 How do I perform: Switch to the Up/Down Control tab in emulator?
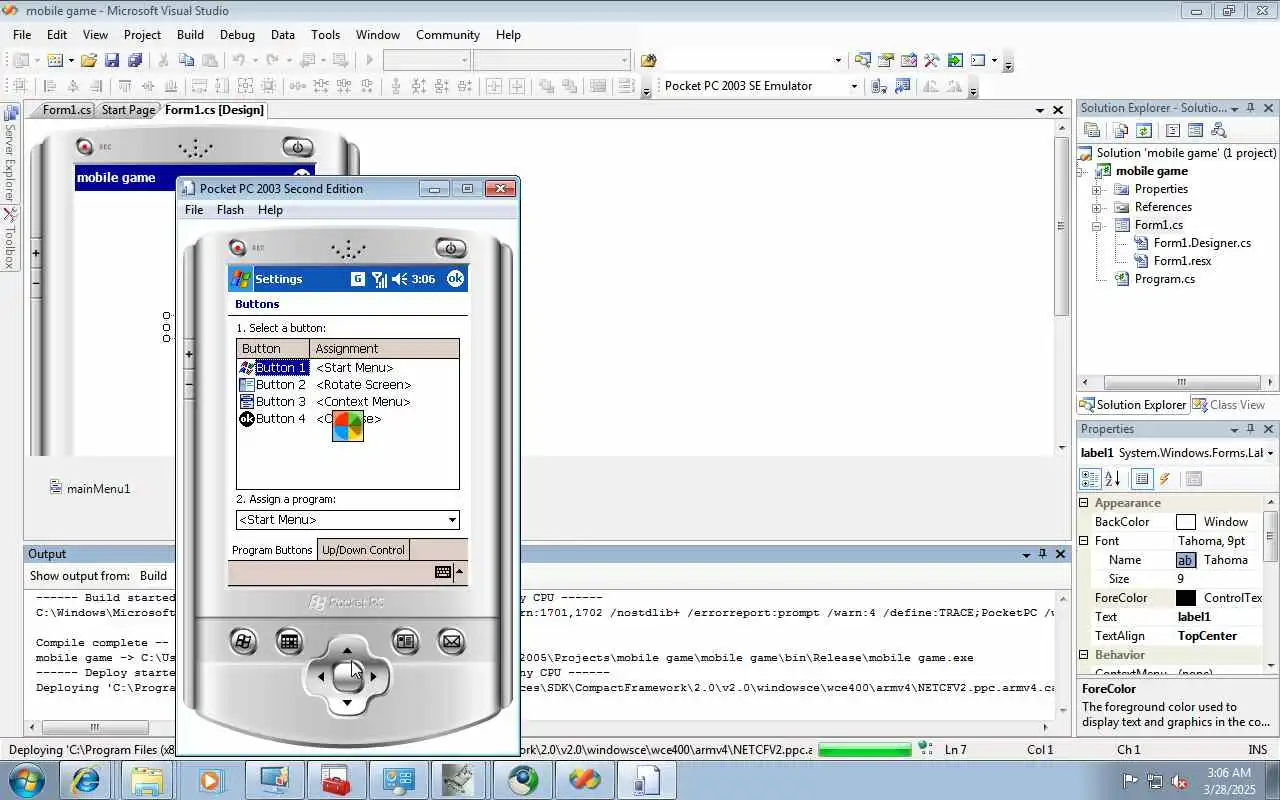click(363, 550)
